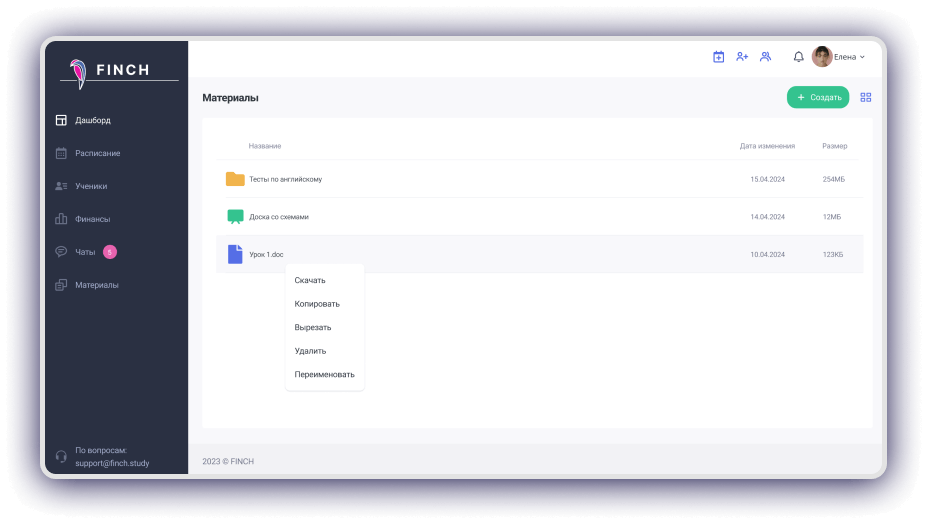This screenshot has width=927, height=523.
Task: Click the calendar add icon in header
Action: pyautogui.click(x=718, y=57)
